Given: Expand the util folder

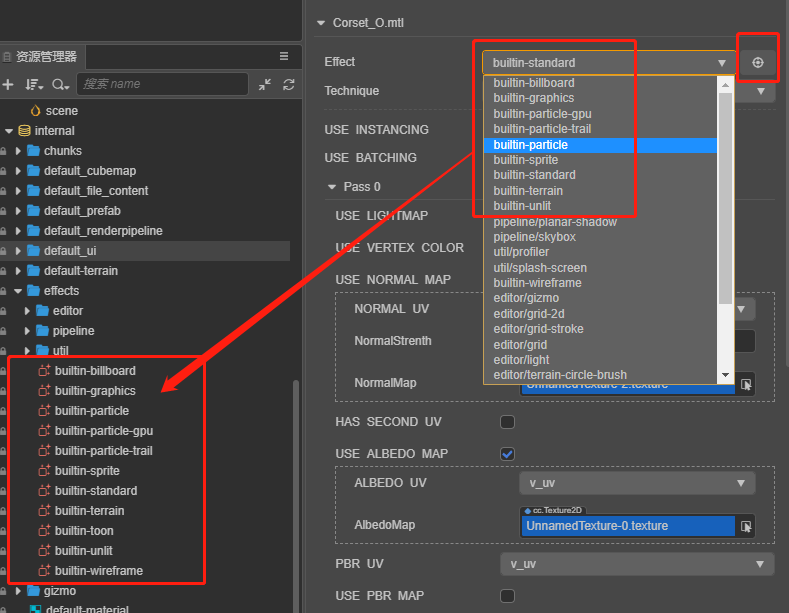Looking at the screenshot, I should coord(27,351).
